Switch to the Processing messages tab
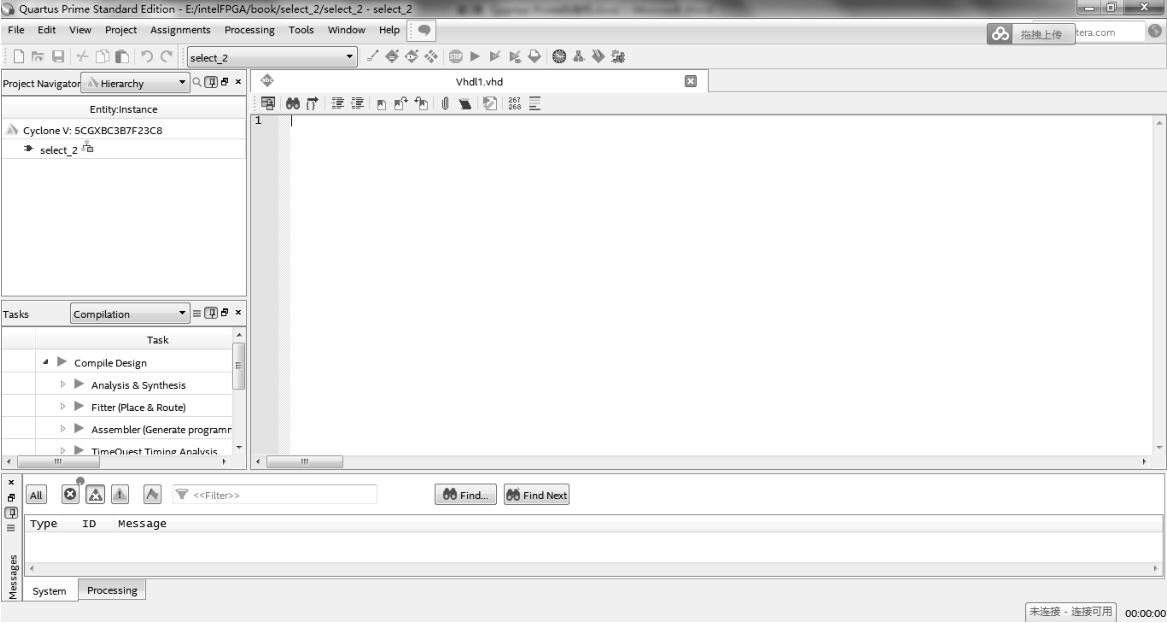The width and height of the screenshot is (1167, 623). (112, 590)
